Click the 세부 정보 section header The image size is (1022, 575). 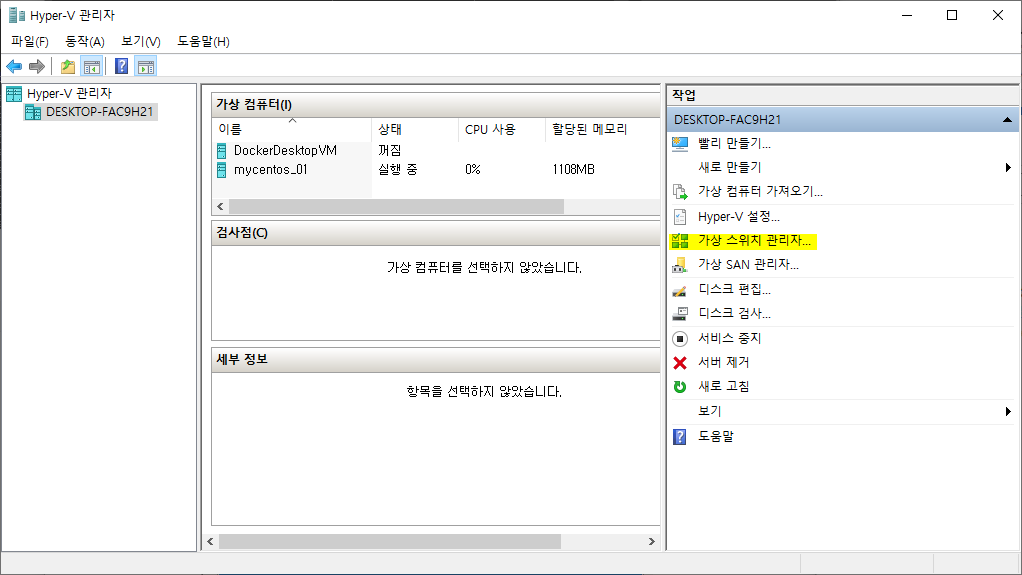click(436, 360)
